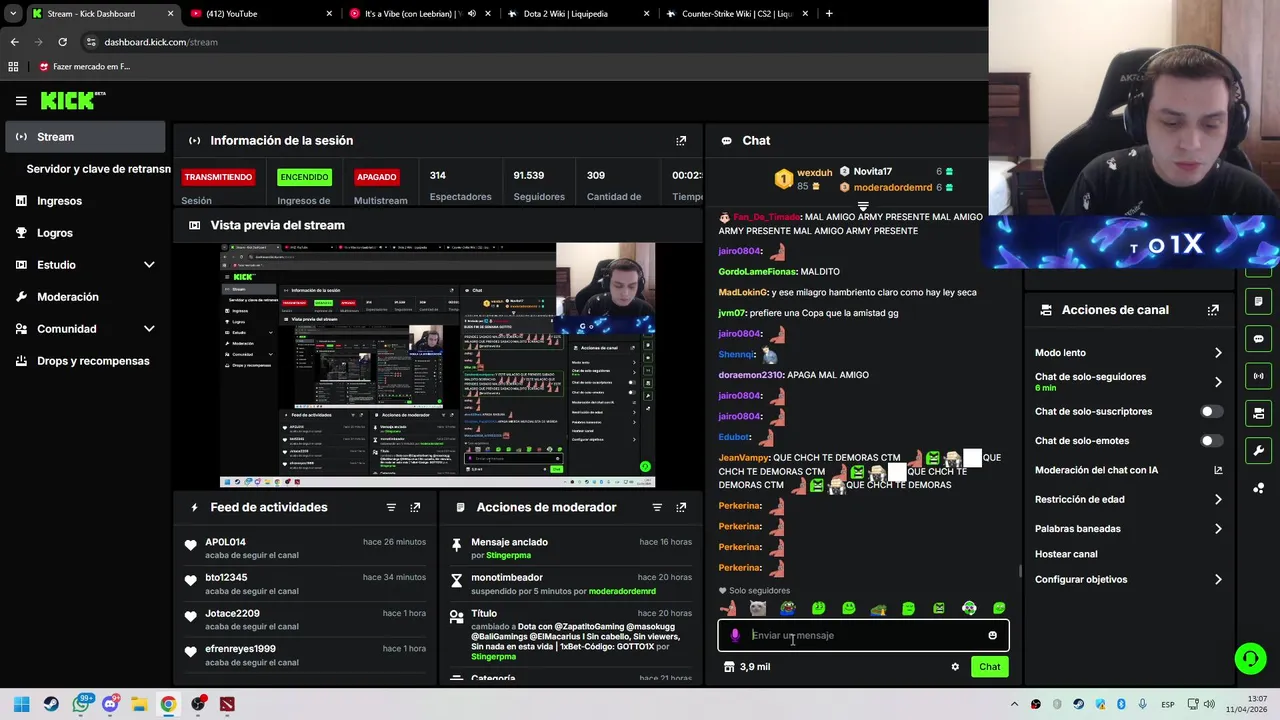Open the green headset support bubble

(x=1250, y=658)
